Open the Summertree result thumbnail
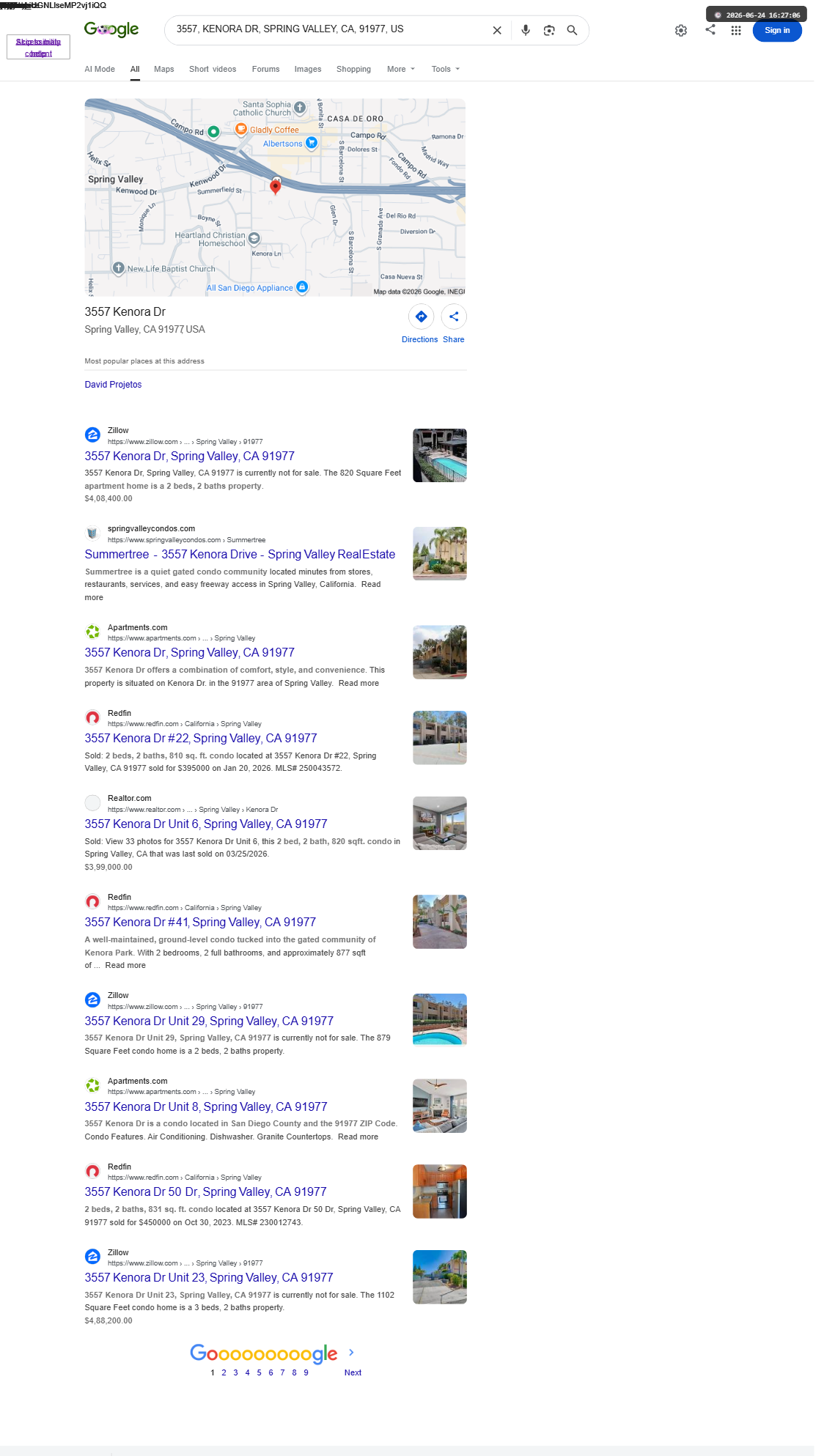Viewport: 824px width, 1456px height. pyautogui.click(x=440, y=553)
